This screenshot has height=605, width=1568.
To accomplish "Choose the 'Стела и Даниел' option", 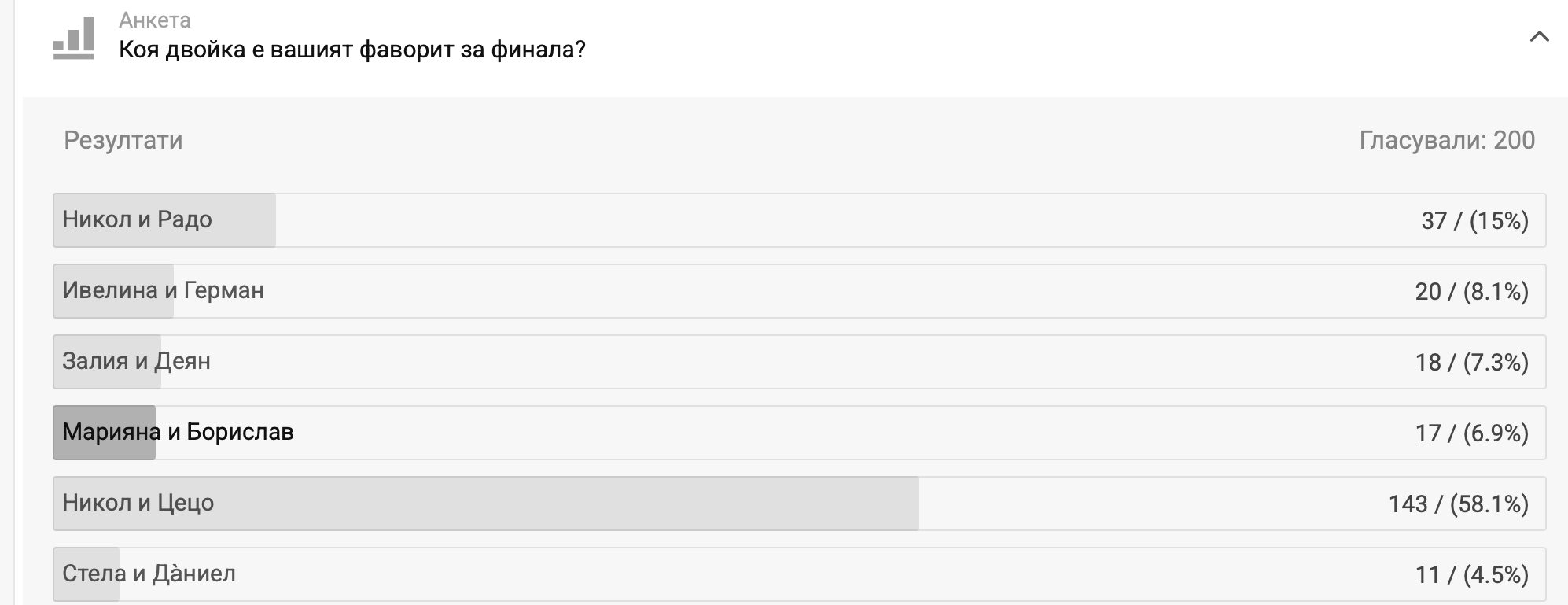I will [149, 574].
